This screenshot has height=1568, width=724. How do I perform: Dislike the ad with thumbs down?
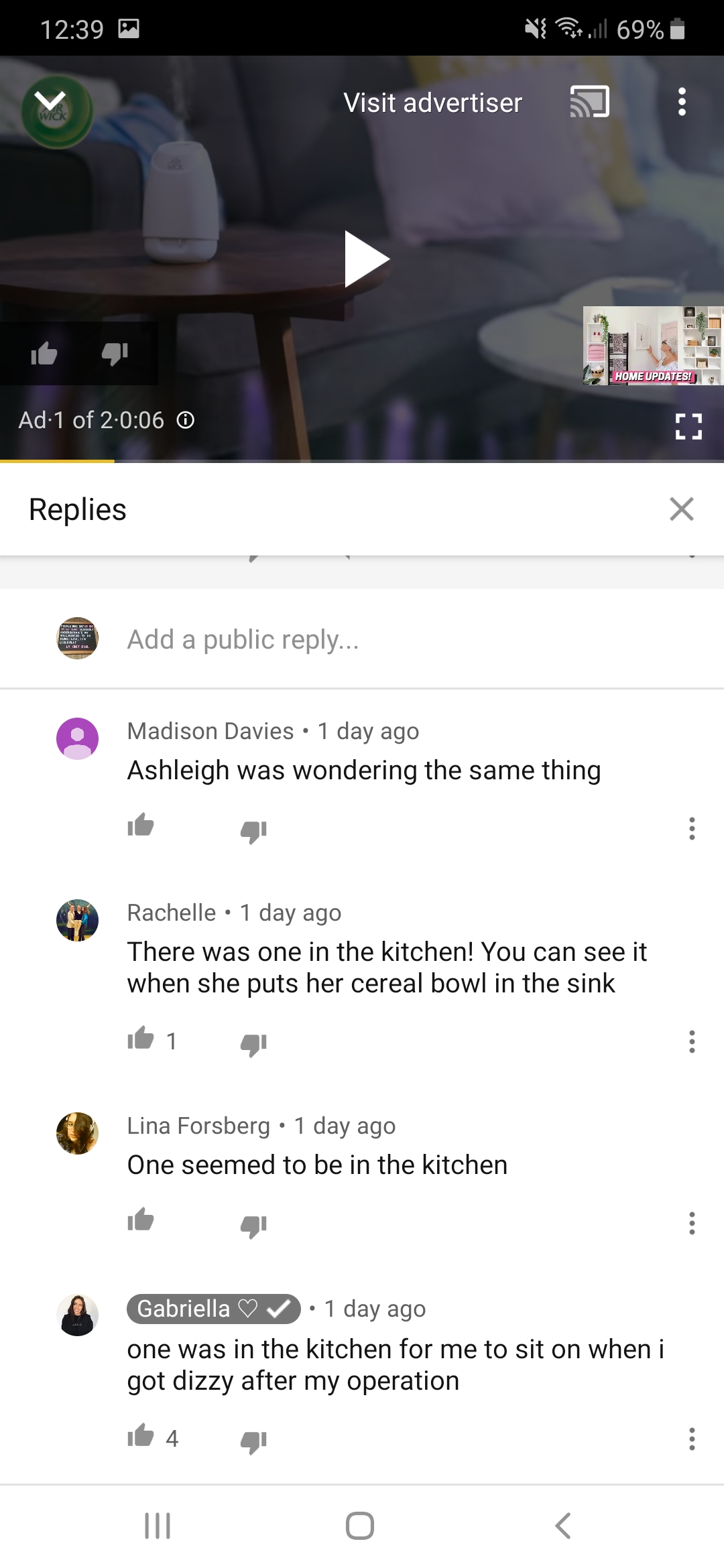pyautogui.click(x=115, y=353)
